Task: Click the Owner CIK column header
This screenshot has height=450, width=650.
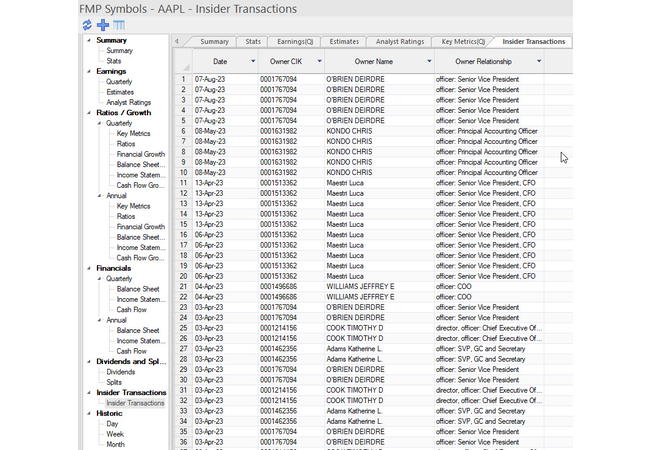Action: pos(286,61)
